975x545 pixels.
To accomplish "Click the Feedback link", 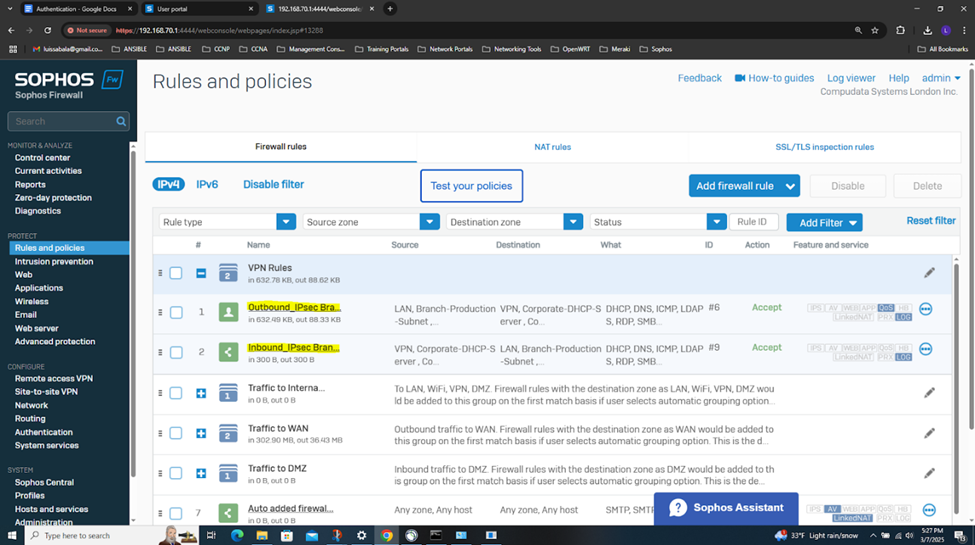I will click(700, 78).
